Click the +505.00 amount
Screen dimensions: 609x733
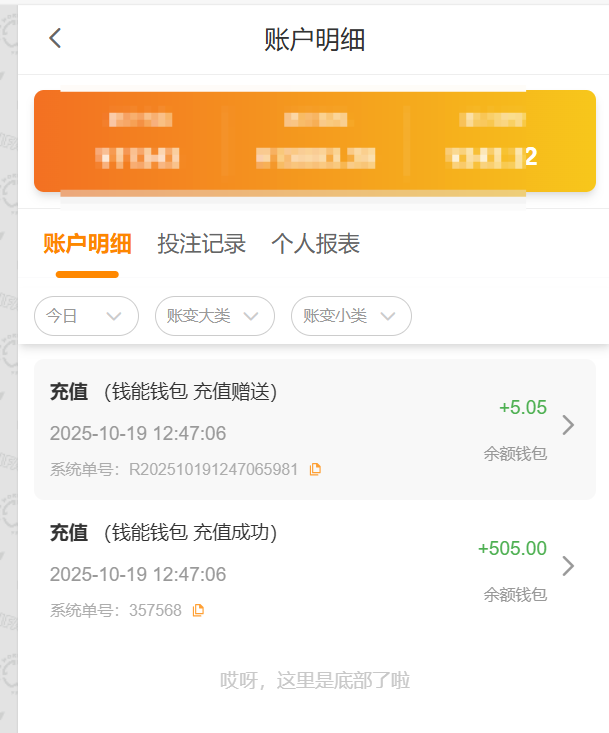pyautogui.click(x=512, y=548)
